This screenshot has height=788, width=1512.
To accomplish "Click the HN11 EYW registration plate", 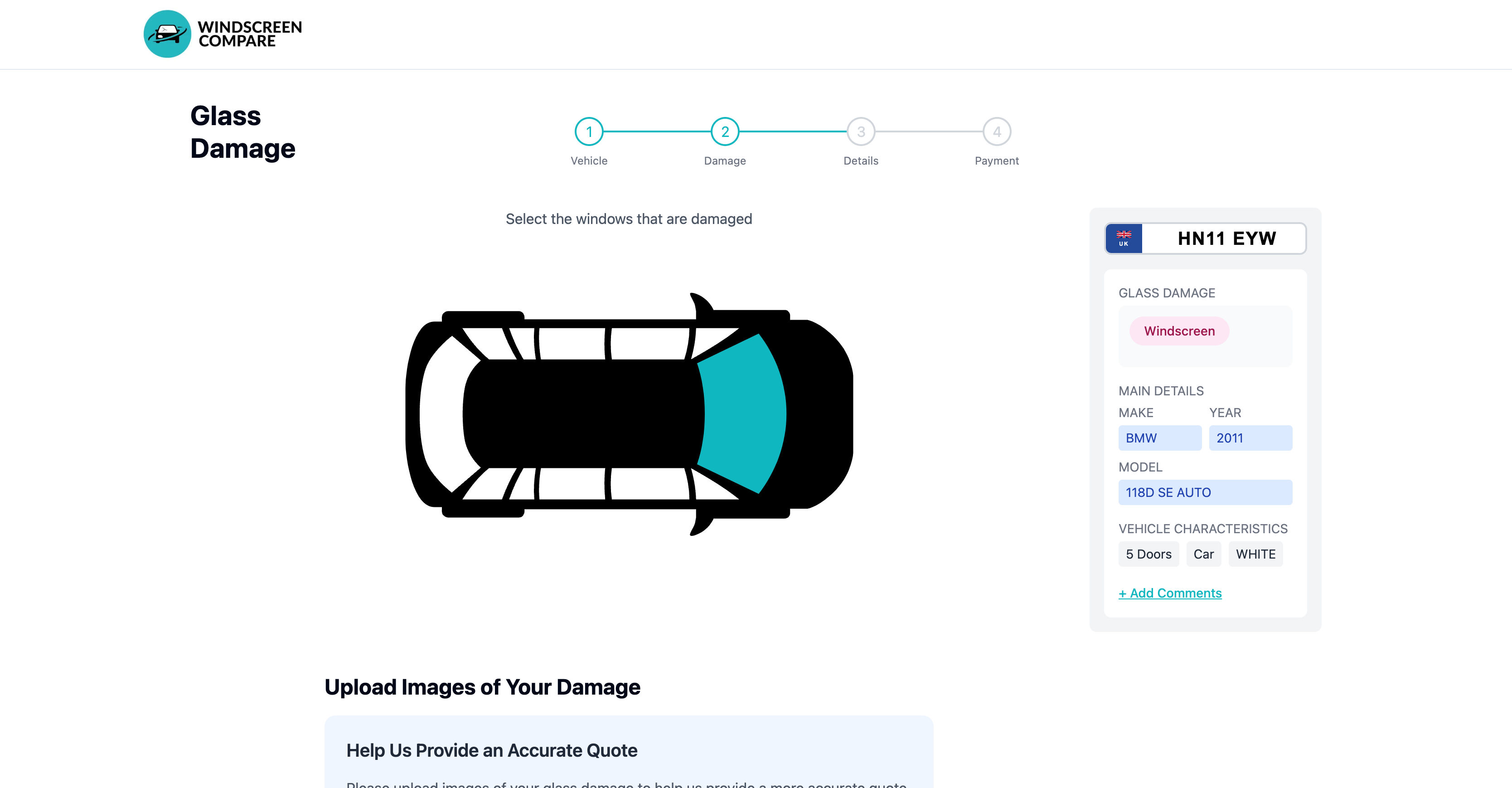I will tap(1205, 238).
